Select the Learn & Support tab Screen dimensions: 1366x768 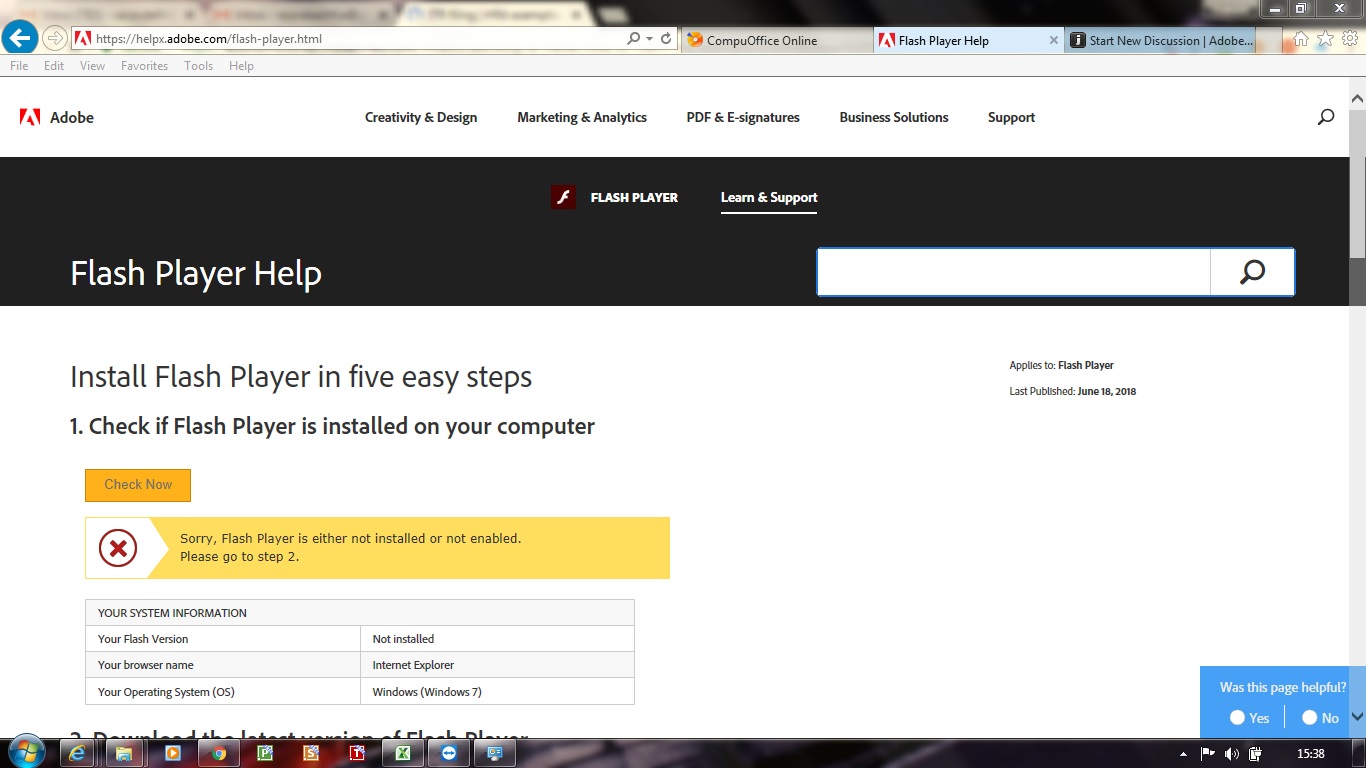point(769,198)
